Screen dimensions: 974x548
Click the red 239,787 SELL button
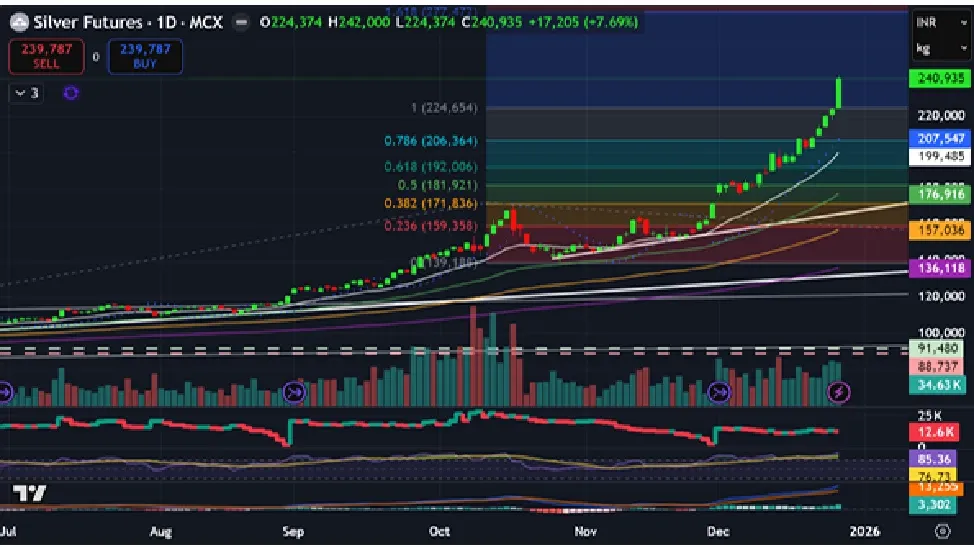[x=46, y=57]
